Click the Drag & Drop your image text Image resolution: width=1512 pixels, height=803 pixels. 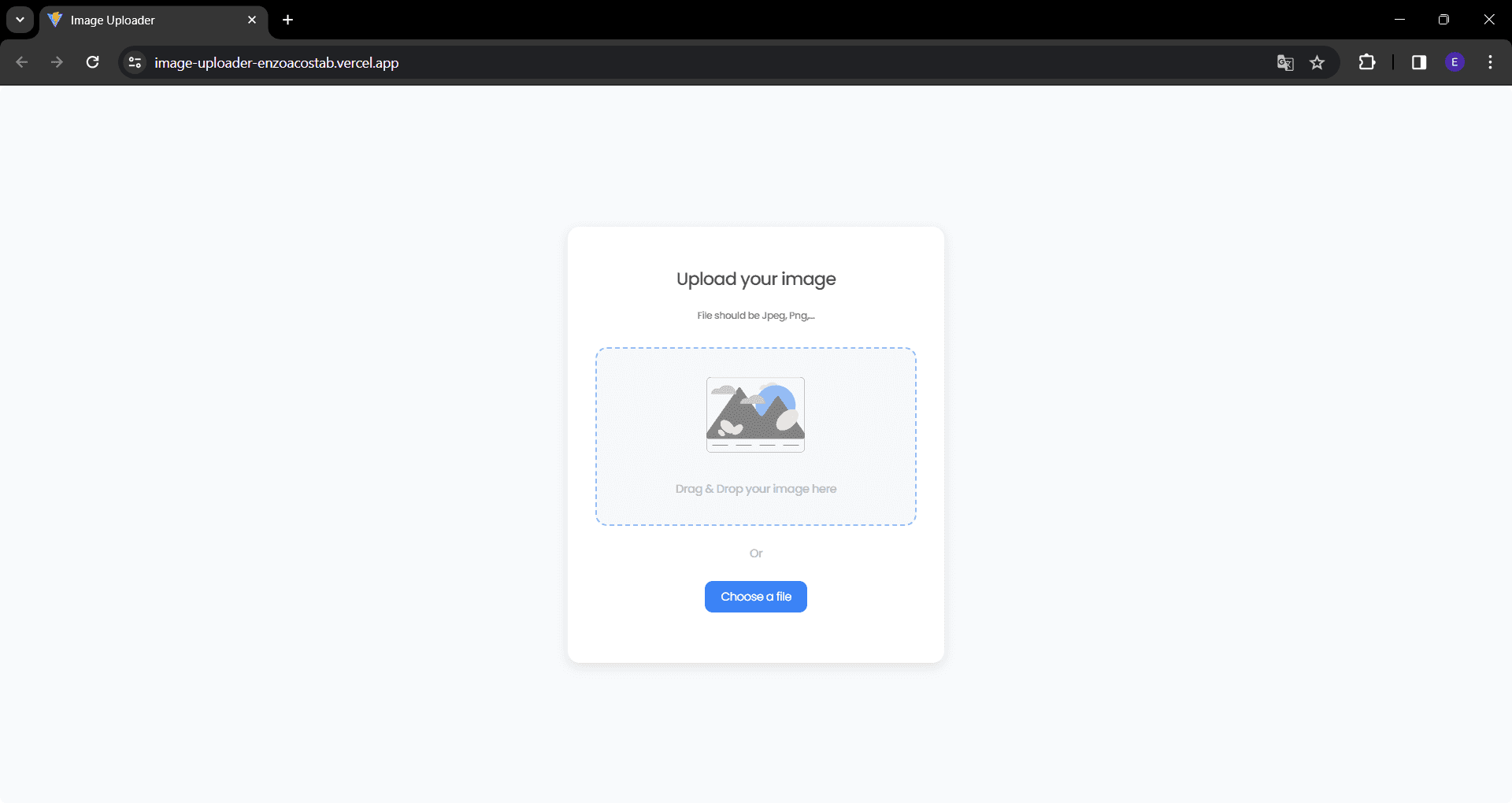[x=755, y=489]
